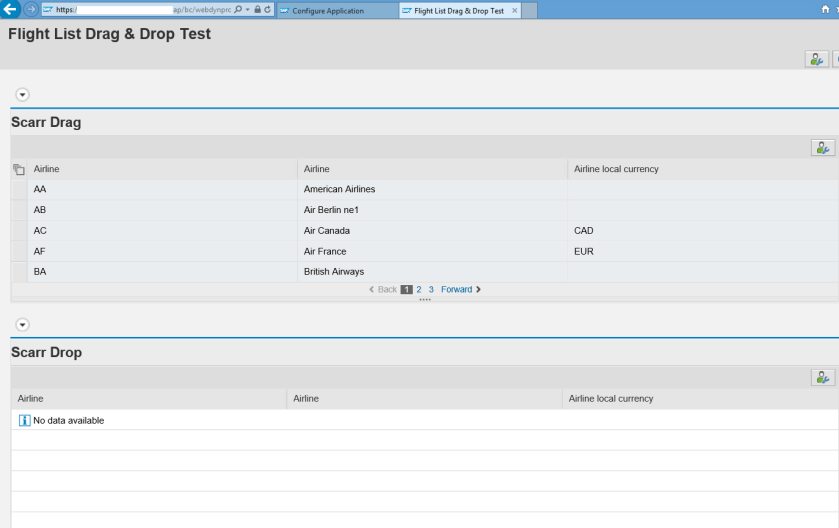This screenshot has width=839, height=528.
Task: Click the info icon beside No data available
Action: pos(25,420)
